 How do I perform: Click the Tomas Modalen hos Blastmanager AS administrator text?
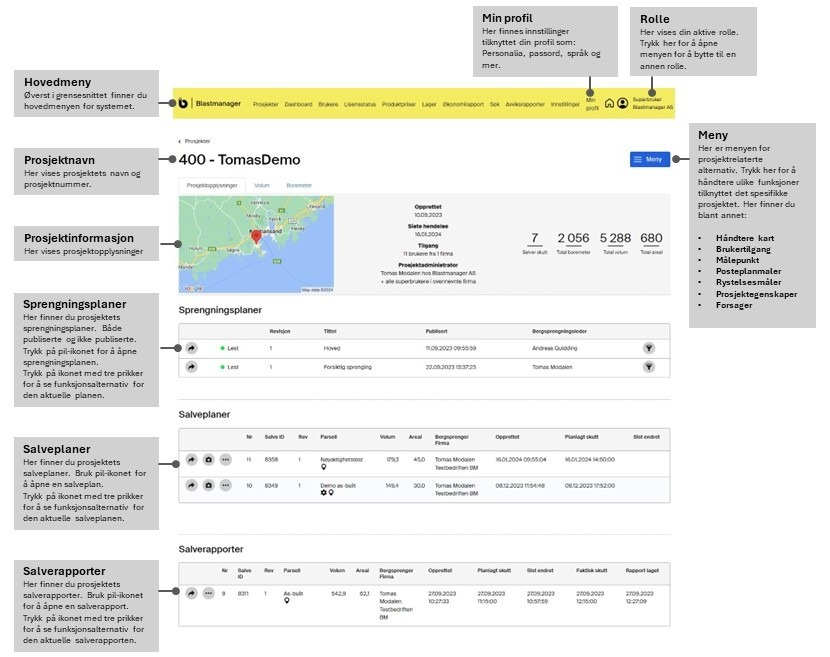click(428, 273)
